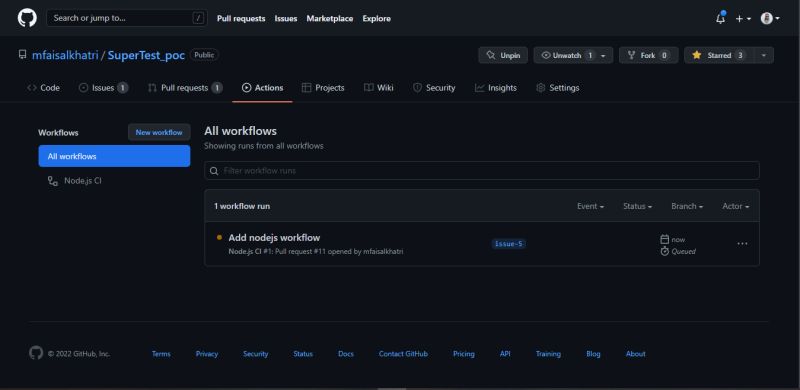Open the 'Add nodejs workflow' run
The height and width of the screenshot is (390, 800).
[274, 237]
